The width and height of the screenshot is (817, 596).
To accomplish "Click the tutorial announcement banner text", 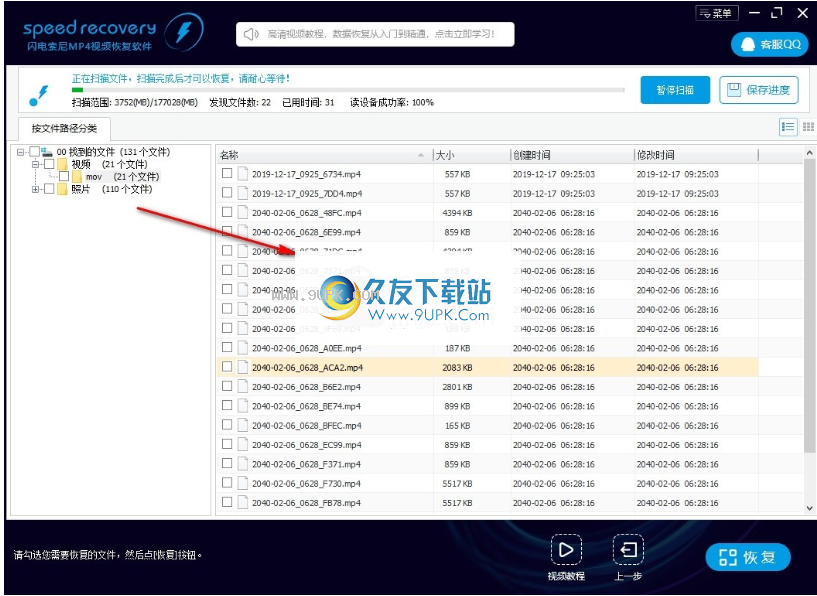I will click(x=381, y=34).
